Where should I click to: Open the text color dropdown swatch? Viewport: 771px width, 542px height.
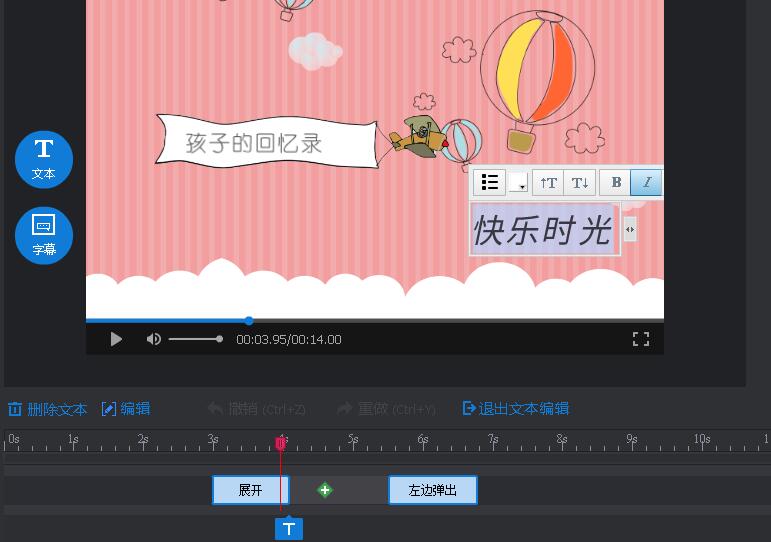pyautogui.click(x=518, y=182)
